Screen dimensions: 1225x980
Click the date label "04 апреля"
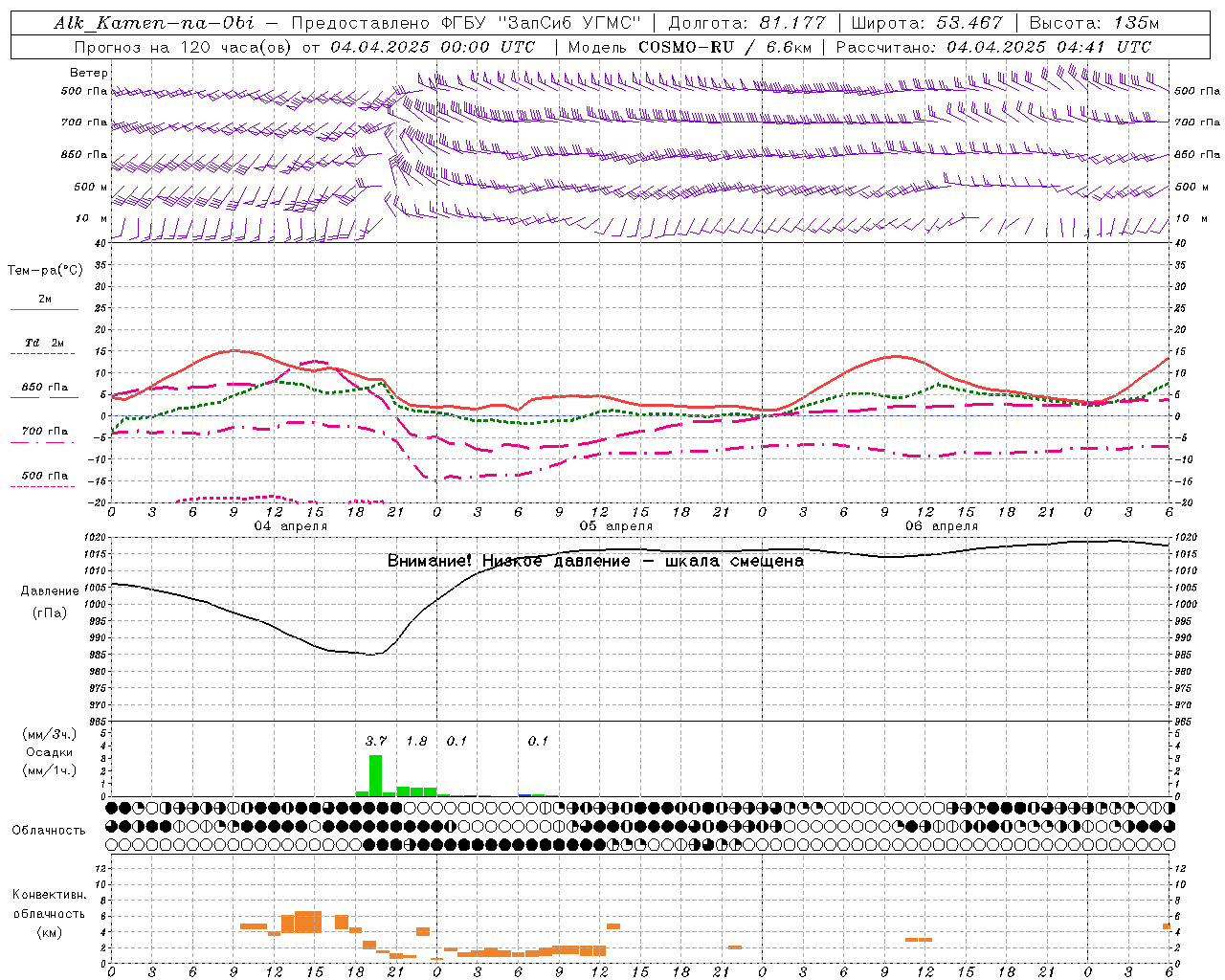click(x=290, y=526)
